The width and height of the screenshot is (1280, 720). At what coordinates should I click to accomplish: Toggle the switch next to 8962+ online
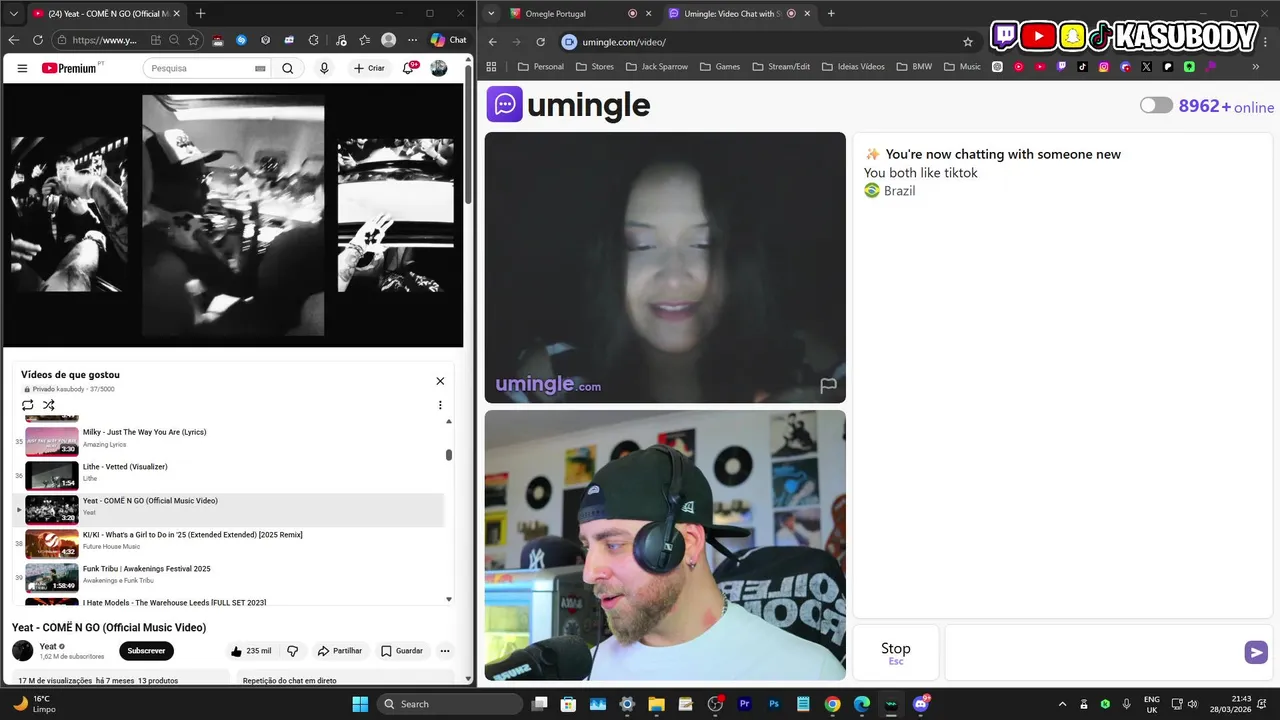click(x=1156, y=106)
